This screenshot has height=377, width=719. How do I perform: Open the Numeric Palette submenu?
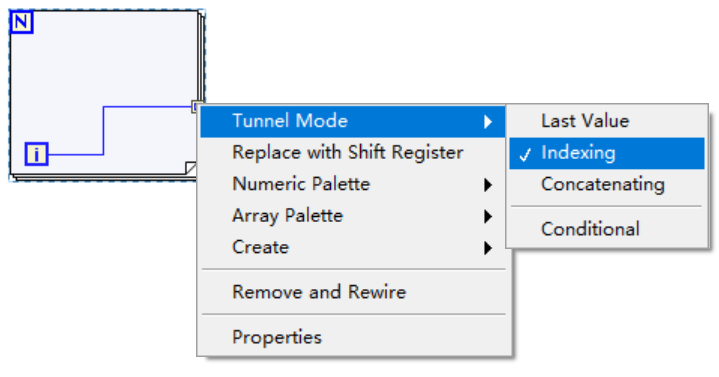(353, 184)
